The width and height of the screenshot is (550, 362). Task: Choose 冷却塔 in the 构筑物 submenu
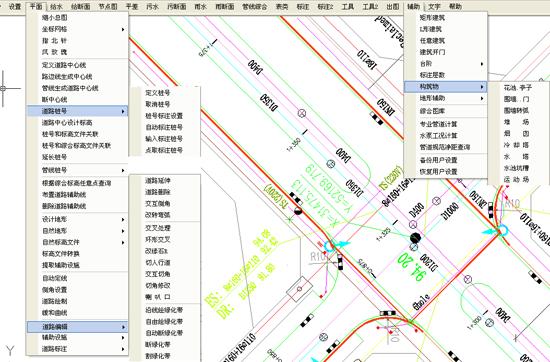pyautogui.click(x=516, y=145)
